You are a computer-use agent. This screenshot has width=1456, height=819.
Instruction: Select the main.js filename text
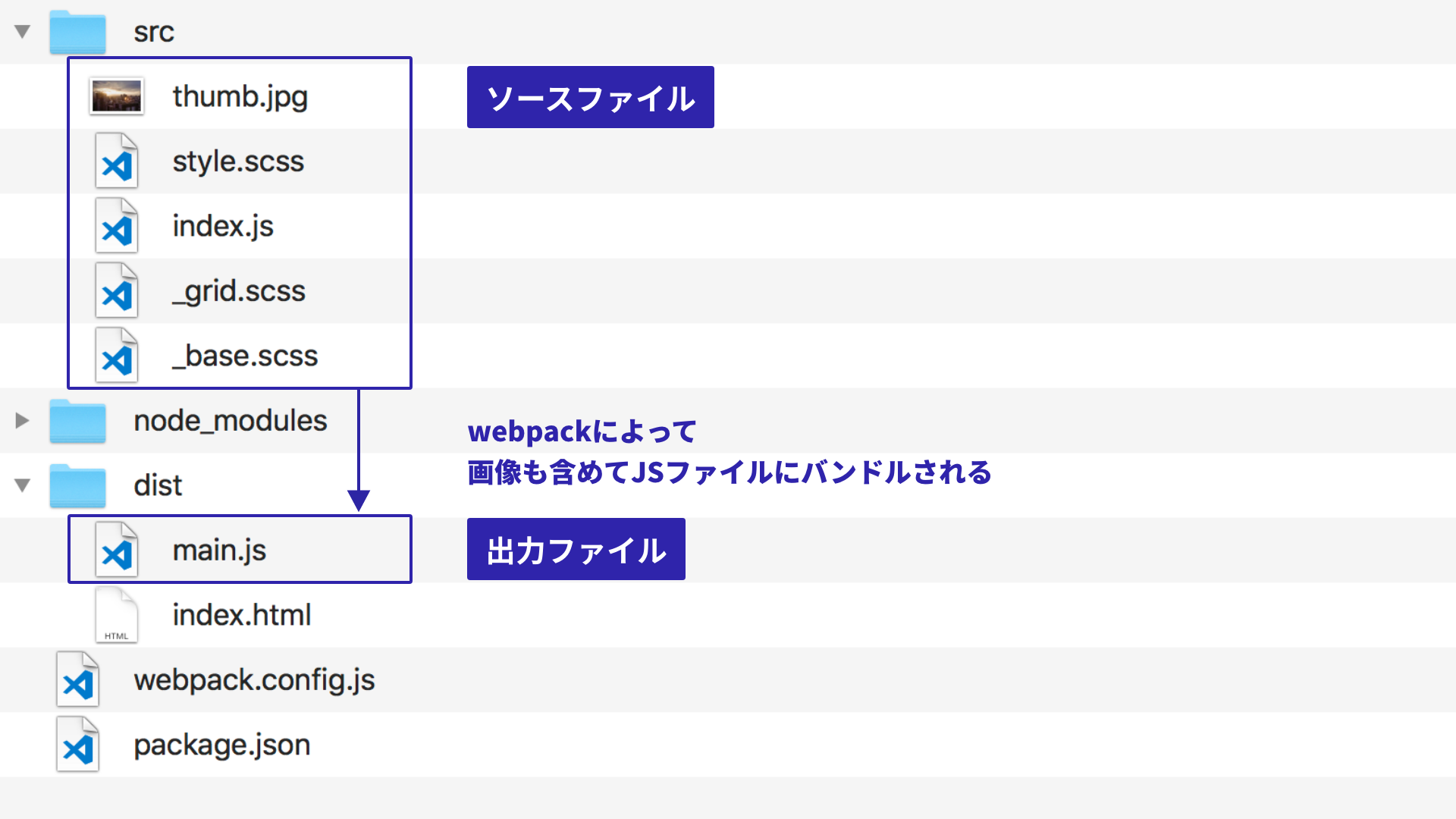click(x=219, y=550)
